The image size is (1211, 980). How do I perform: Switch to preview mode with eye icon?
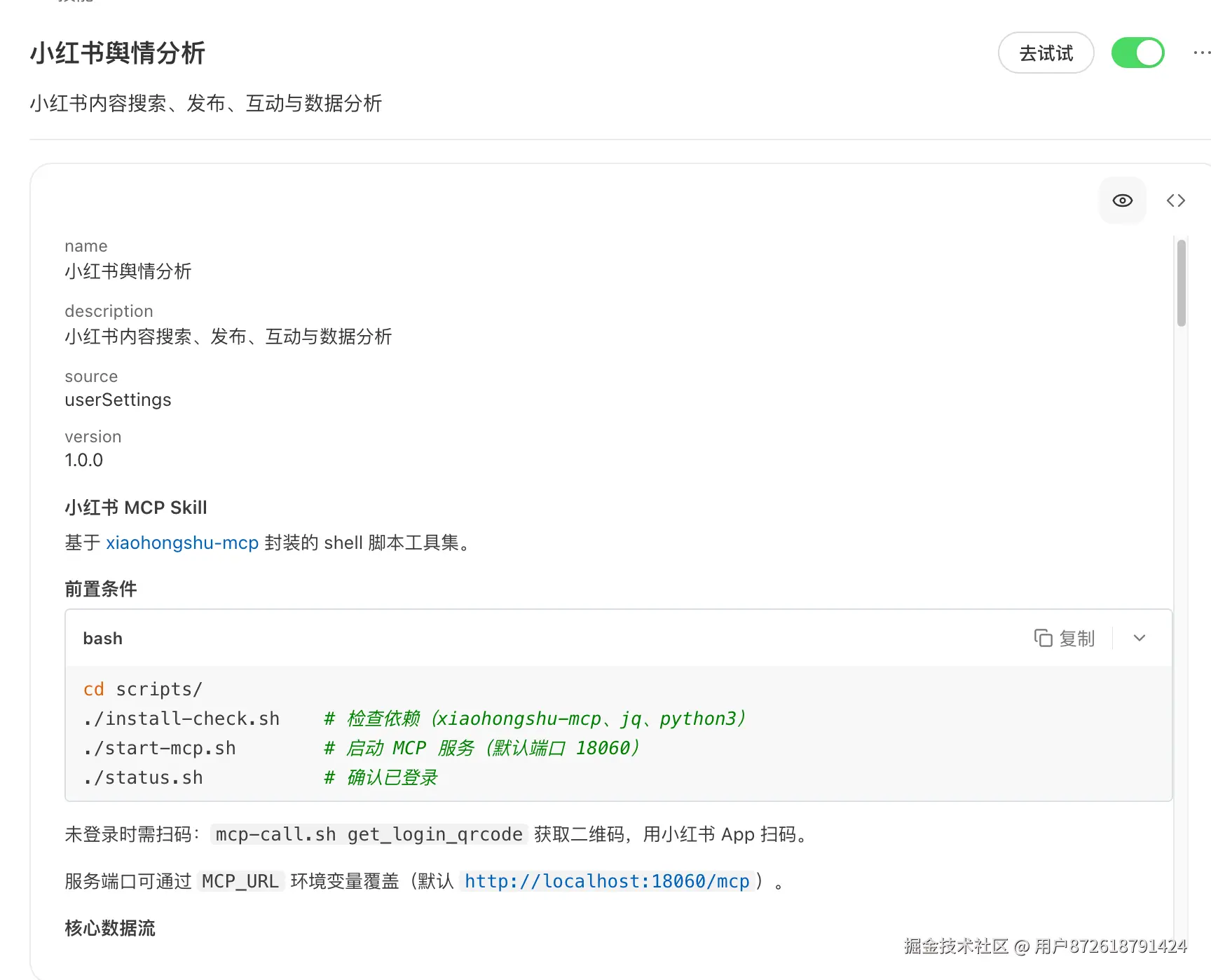1122,200
